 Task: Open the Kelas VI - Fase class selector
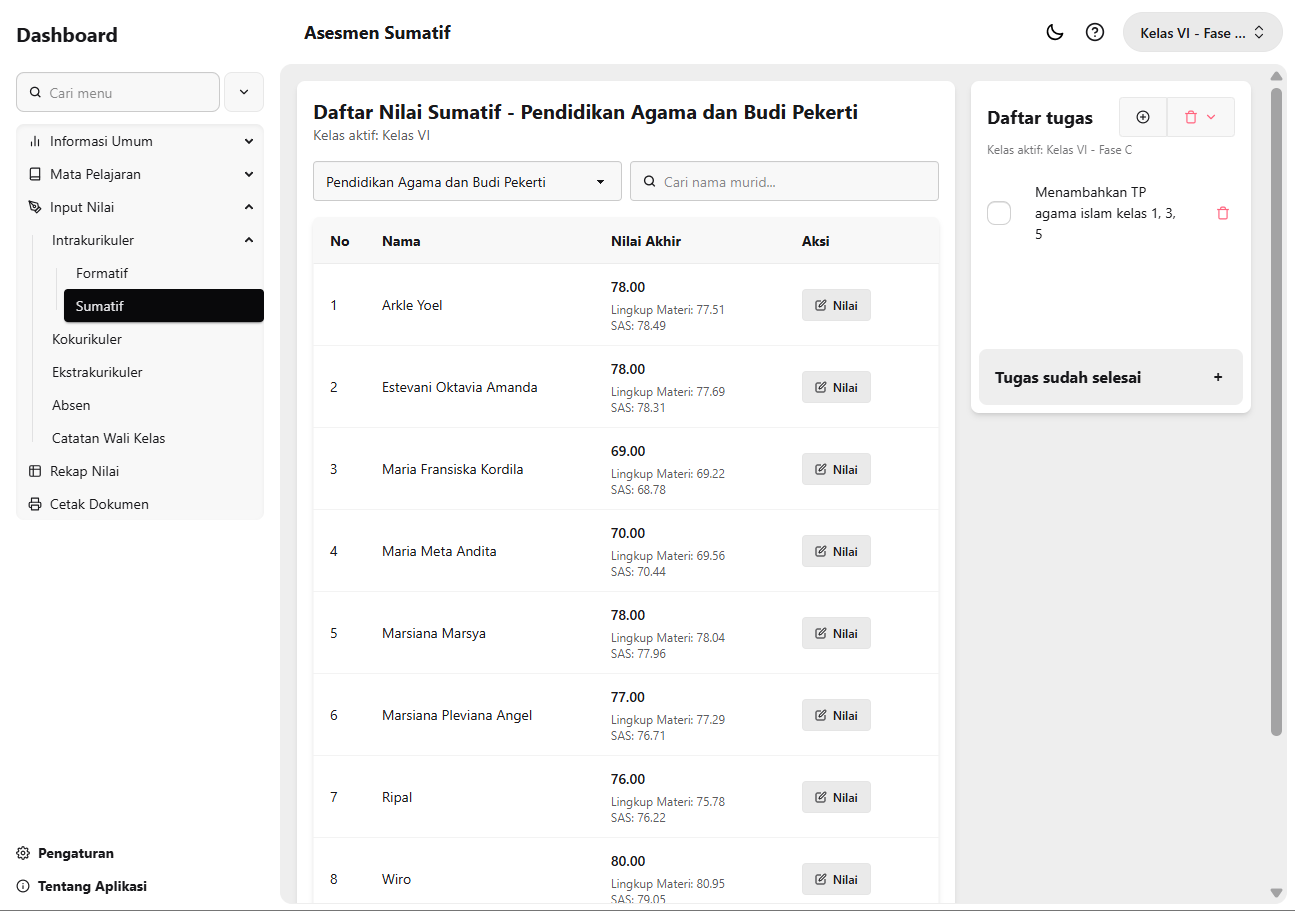[x=1202, y=32]
